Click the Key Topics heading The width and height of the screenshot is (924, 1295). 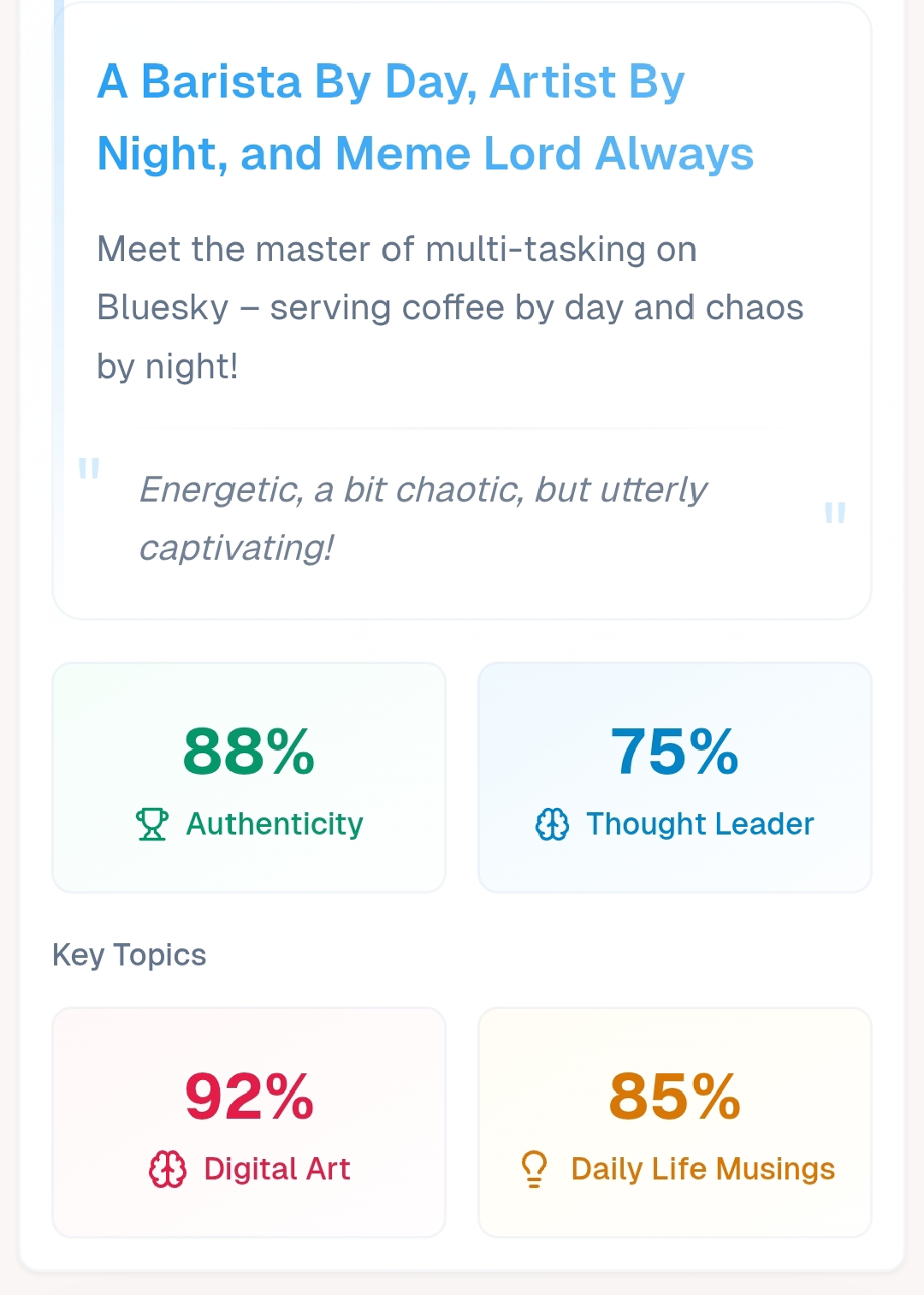point(129,954)
